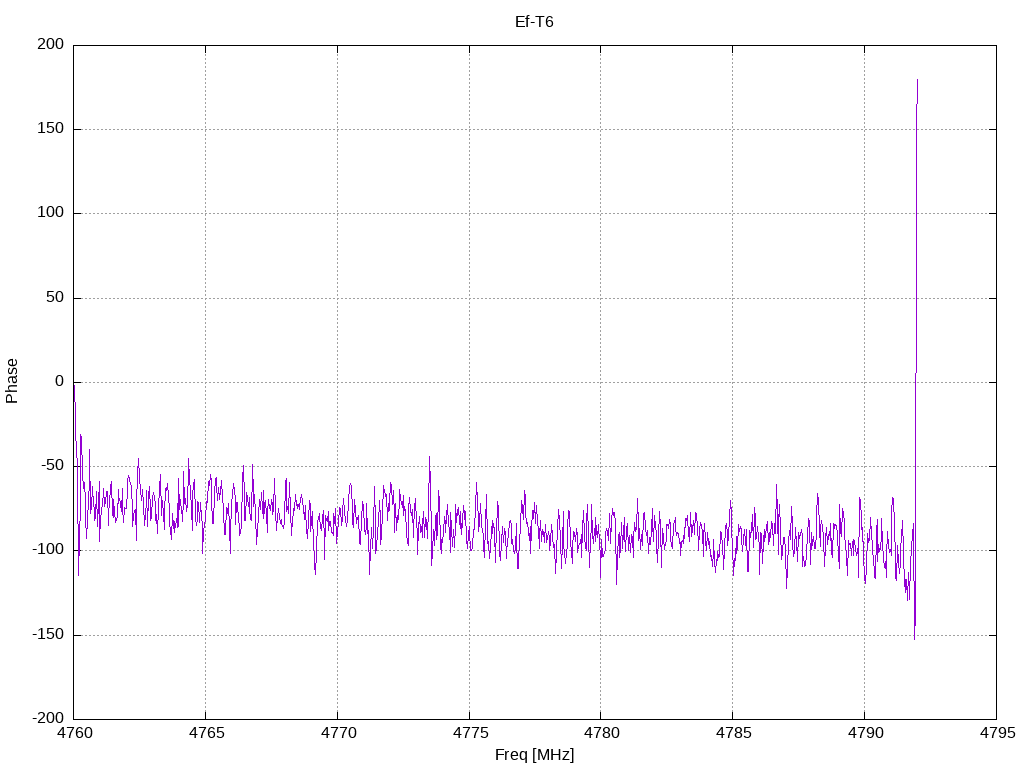The width and height of the screenshot is (1024, 768).
Task: Select the 150 y-axis tick label
Action: point(52,129)
